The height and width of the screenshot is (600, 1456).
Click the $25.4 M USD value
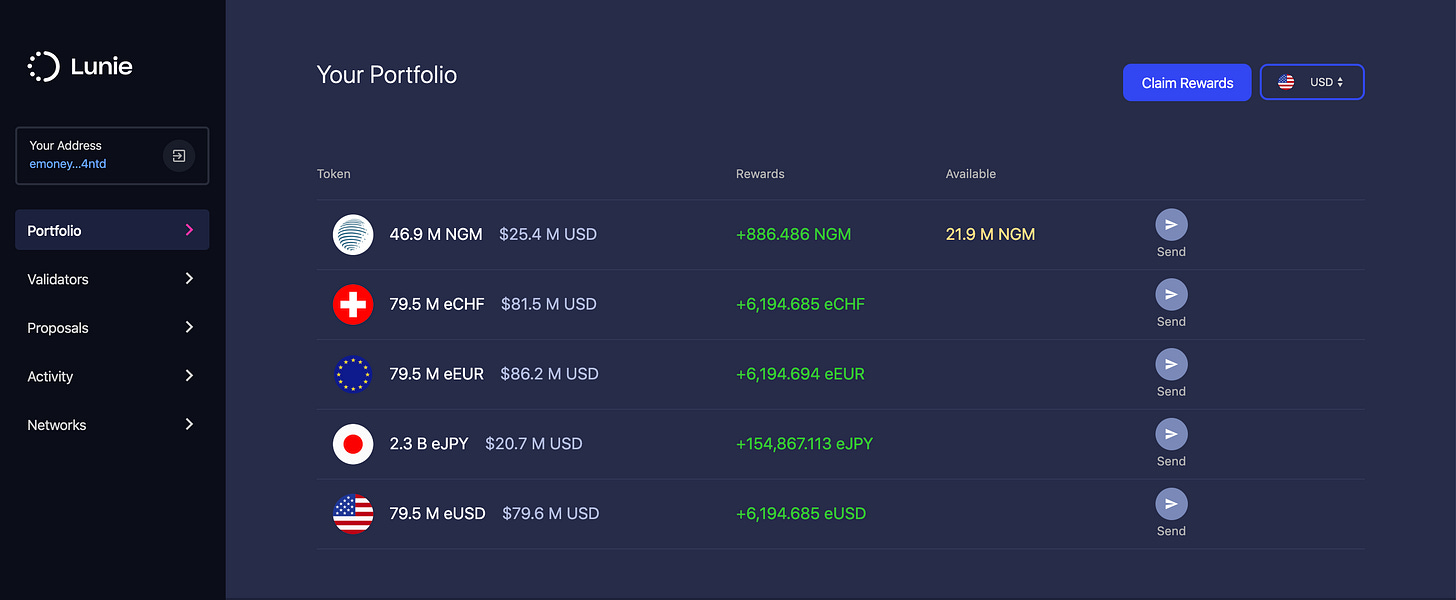point(548,234)
